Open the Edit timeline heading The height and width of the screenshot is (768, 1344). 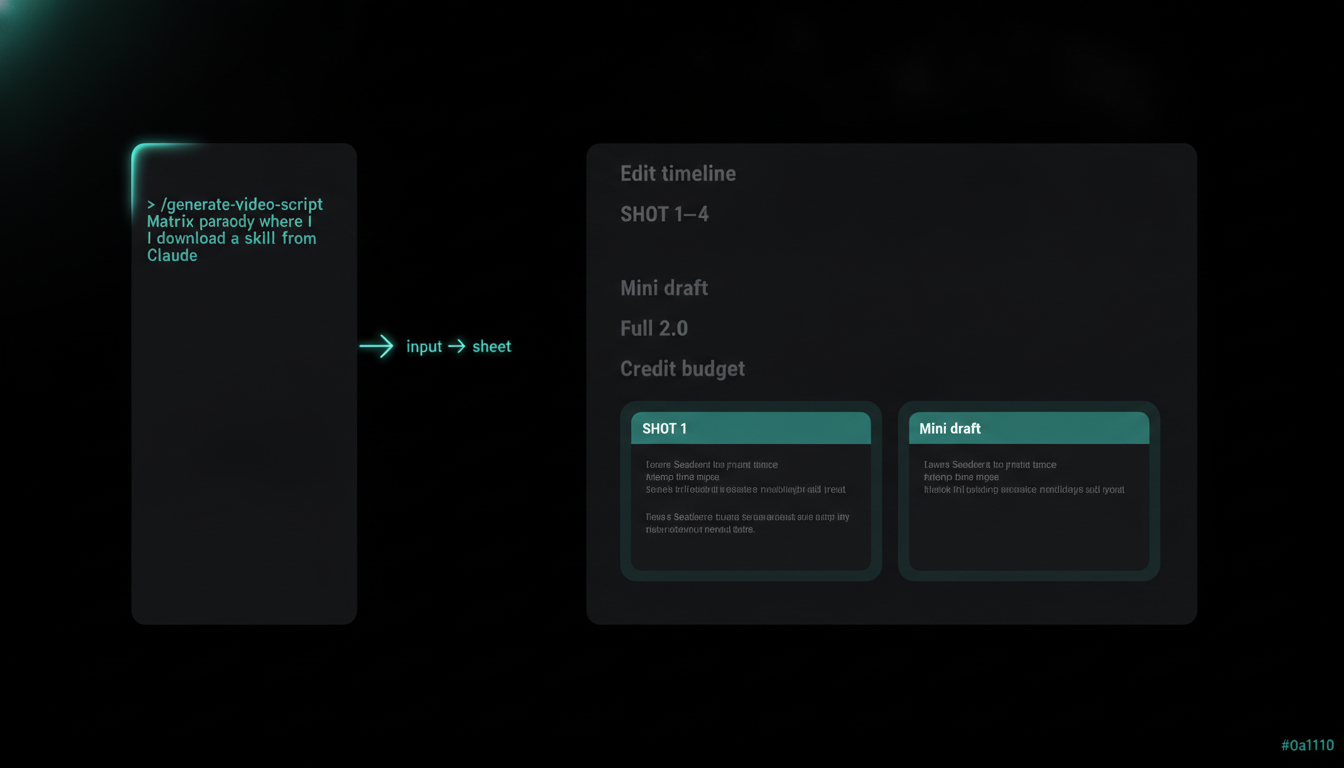tap(678, 173)
